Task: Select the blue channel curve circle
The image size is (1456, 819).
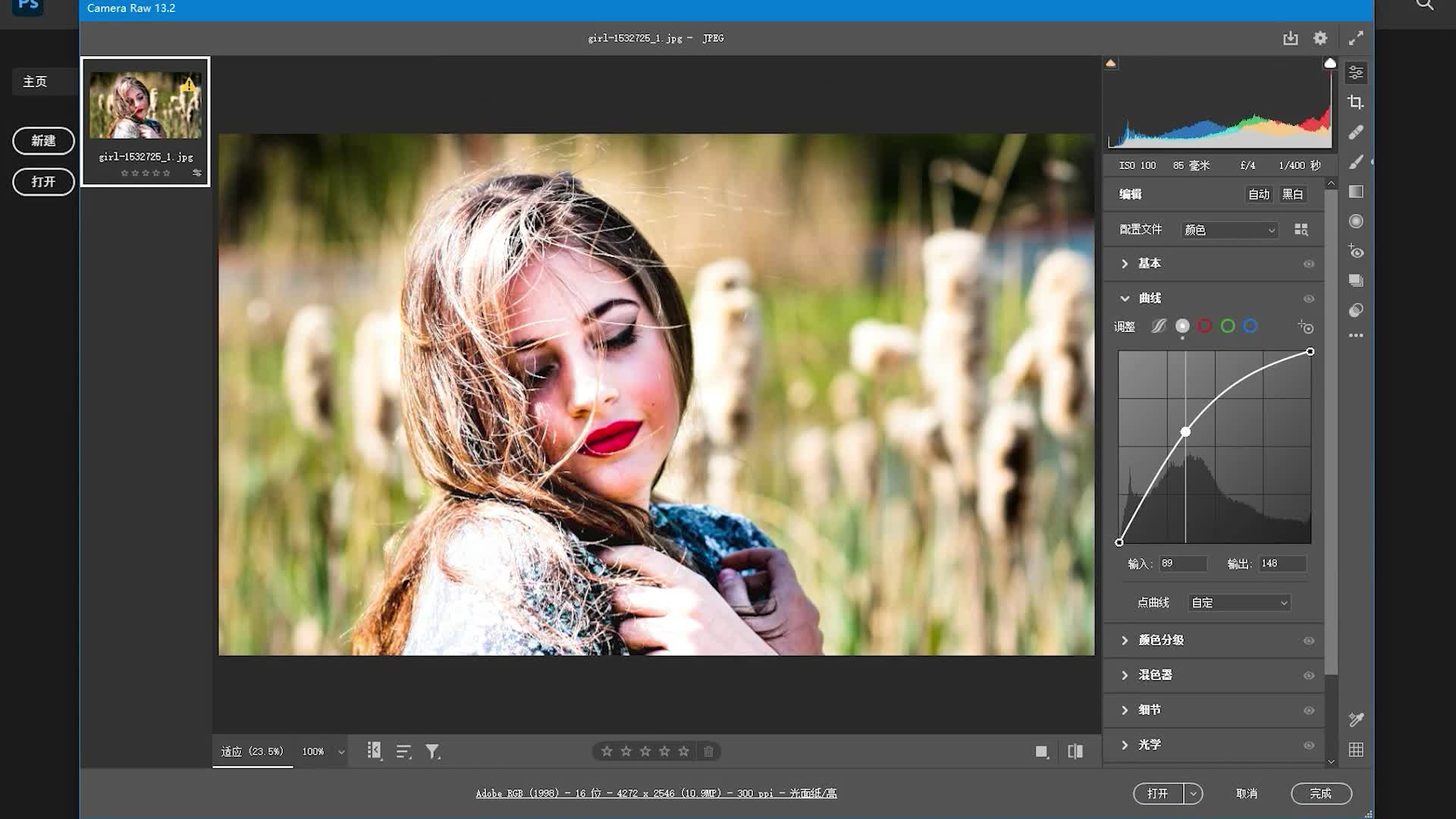Action: tap(1250, 326)
